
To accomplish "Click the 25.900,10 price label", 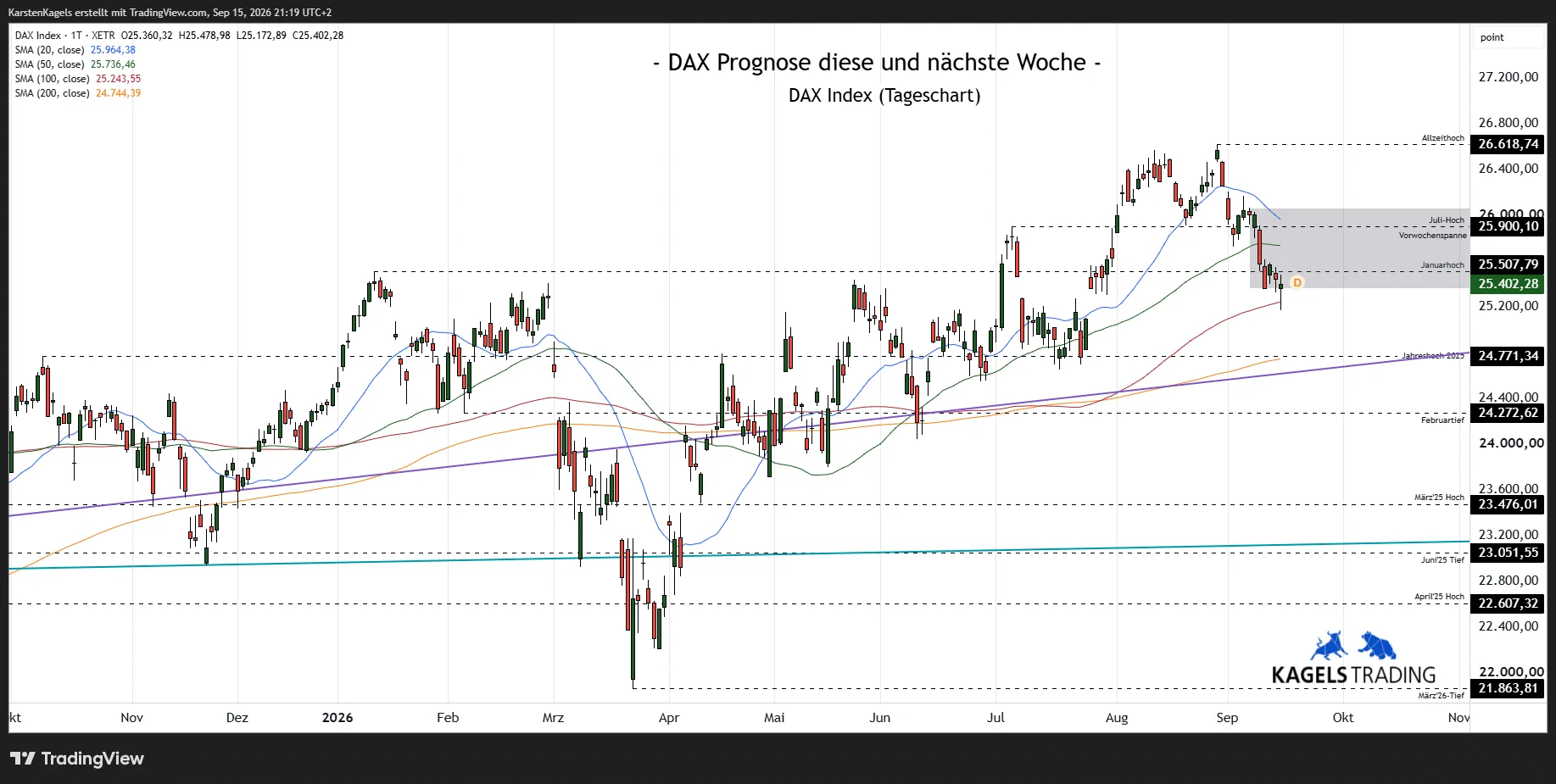I will pos(1508,226).
